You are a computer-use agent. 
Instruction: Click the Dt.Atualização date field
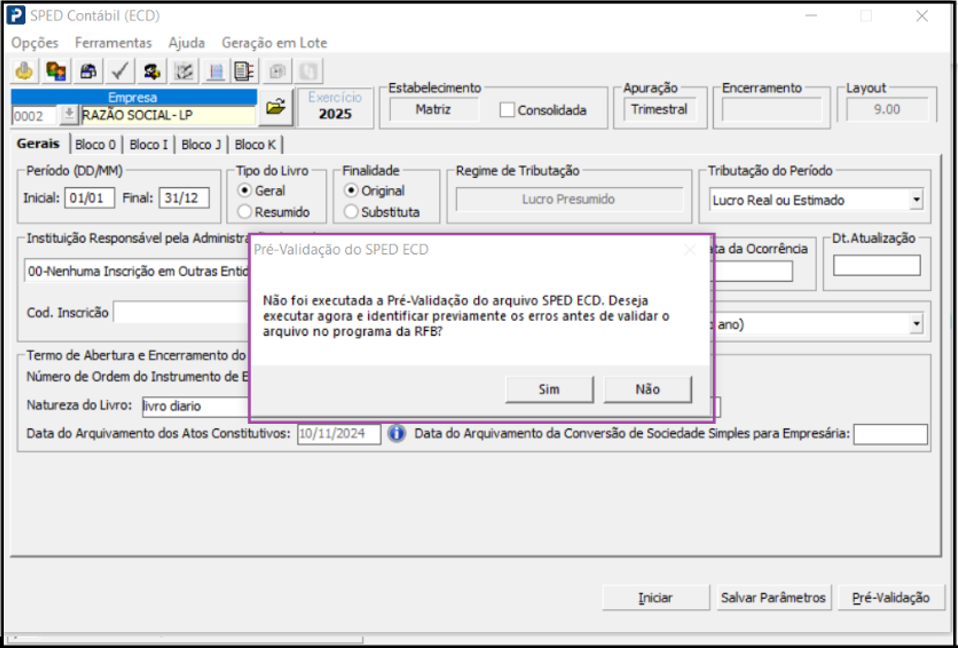pyautogui.click(x=877, y=266)
